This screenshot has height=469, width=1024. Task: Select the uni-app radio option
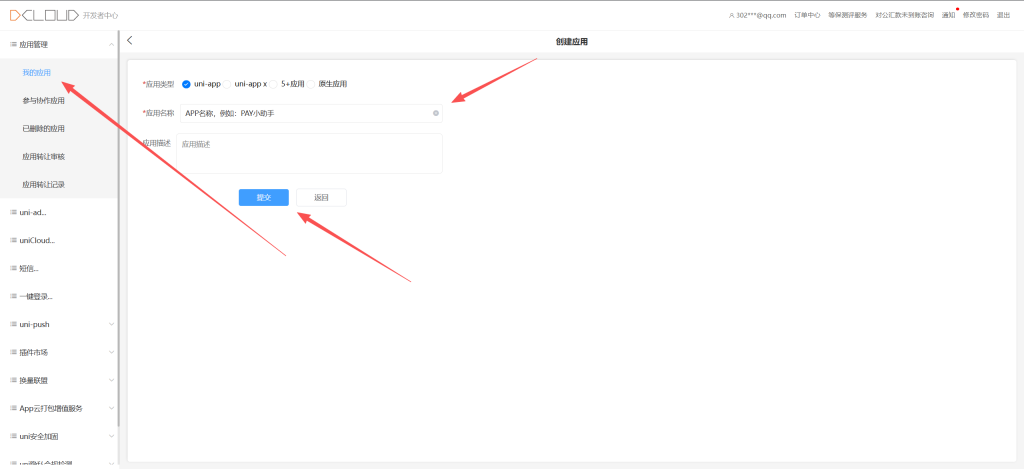click(186, 84)
